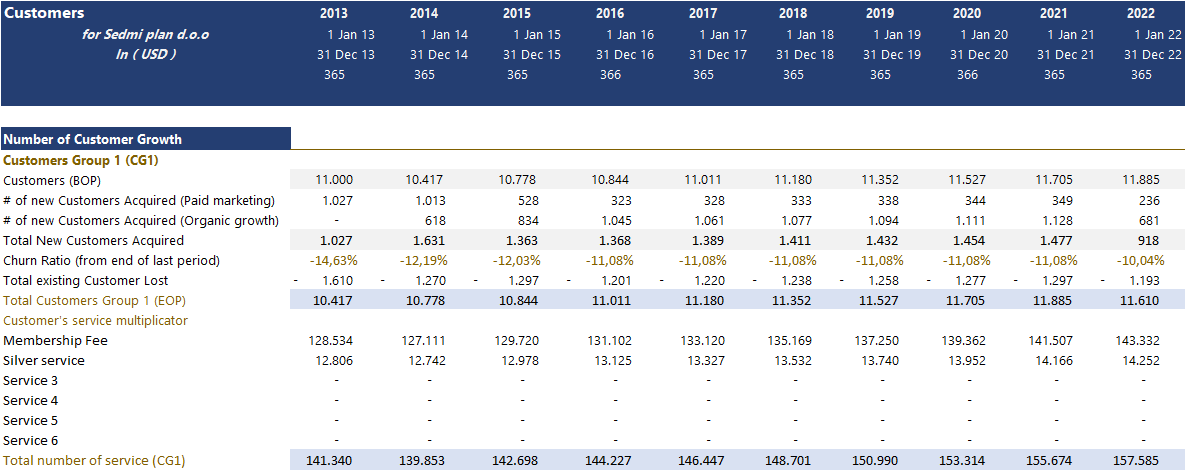Select the Customers Group 1 (CG1) label

(81, 159)
